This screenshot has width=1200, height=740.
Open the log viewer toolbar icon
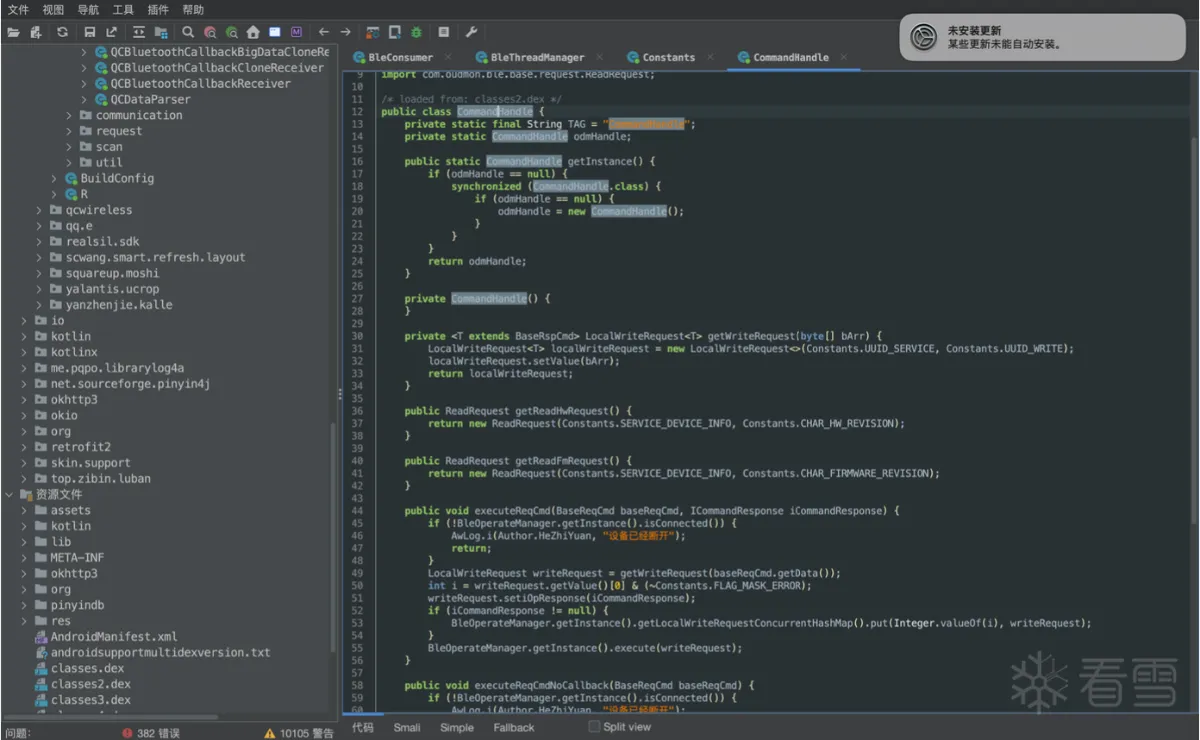[444, 32]
